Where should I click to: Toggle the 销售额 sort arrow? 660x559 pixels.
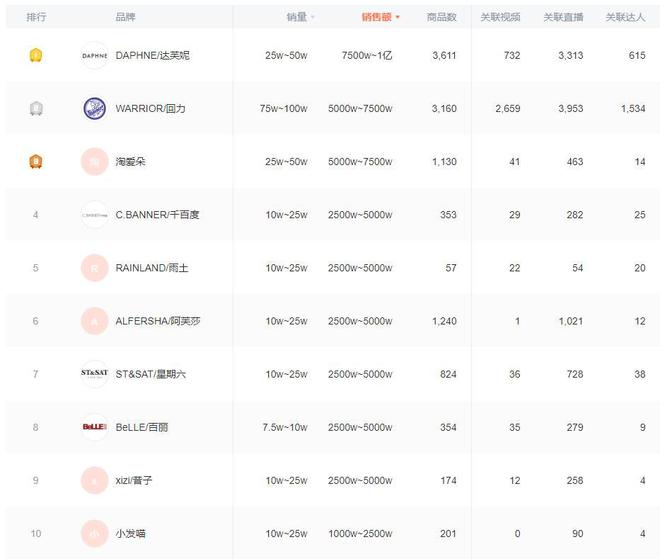click(x=397, y=17)
